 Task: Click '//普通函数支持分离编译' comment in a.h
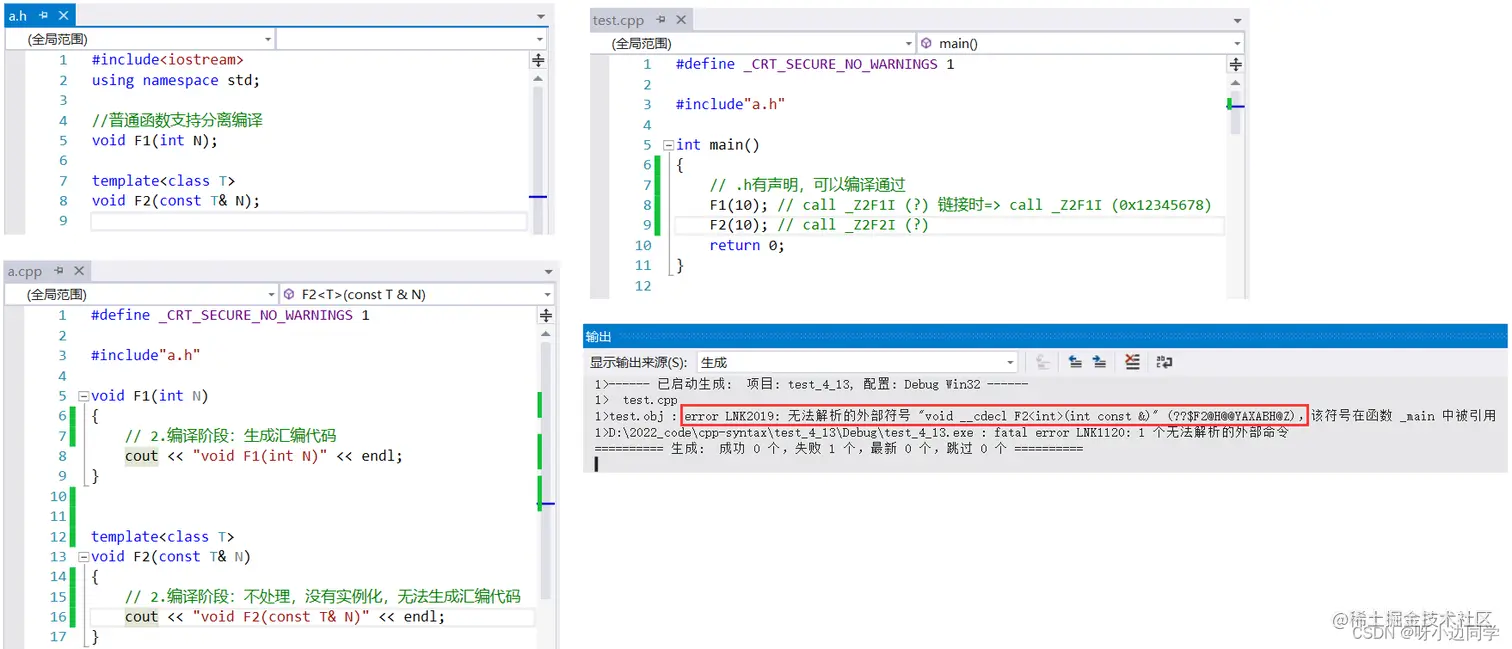177,120
